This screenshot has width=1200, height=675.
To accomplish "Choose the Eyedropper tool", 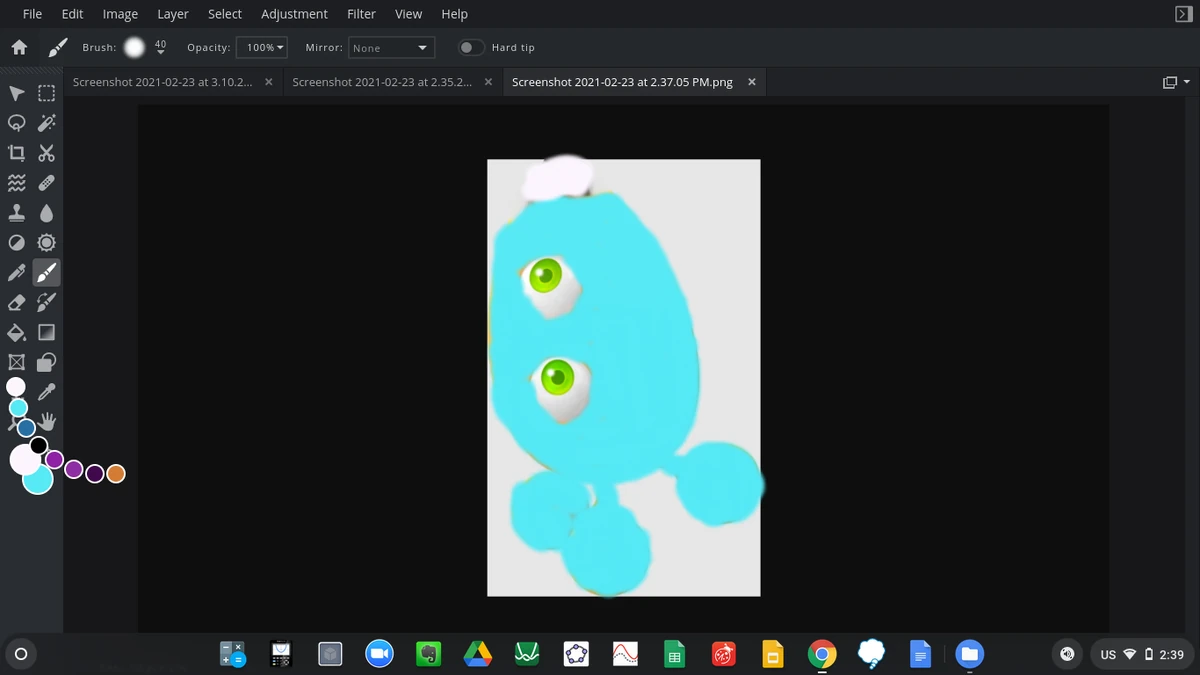I will pos(46,391).
